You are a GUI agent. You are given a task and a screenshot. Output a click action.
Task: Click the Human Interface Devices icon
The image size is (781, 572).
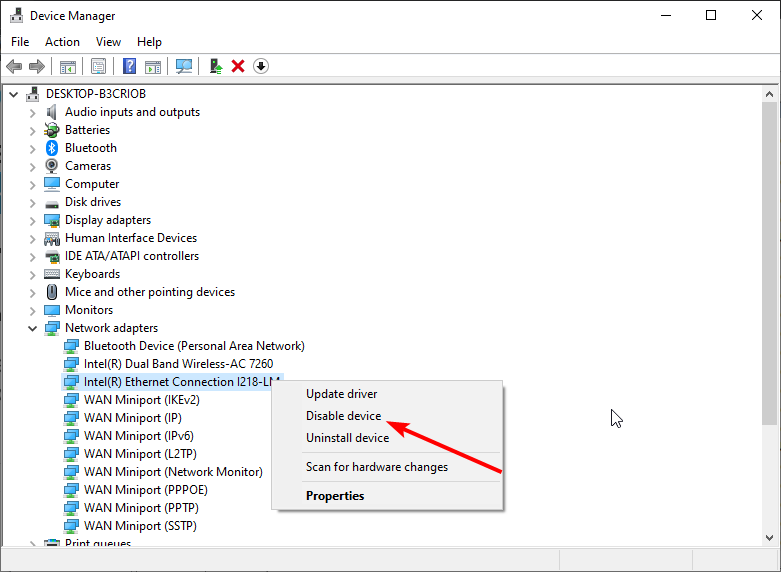52,238
